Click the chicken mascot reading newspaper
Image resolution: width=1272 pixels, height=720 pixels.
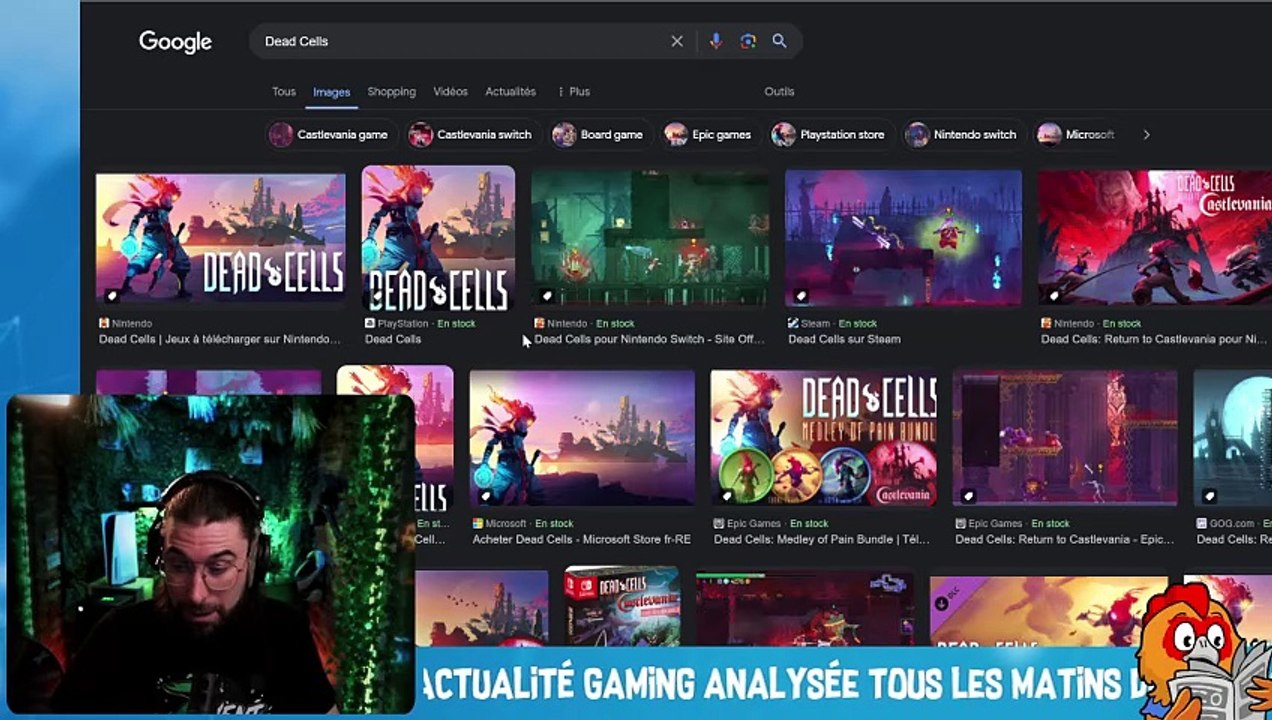pyautogui.click(x=1202, y=650)
